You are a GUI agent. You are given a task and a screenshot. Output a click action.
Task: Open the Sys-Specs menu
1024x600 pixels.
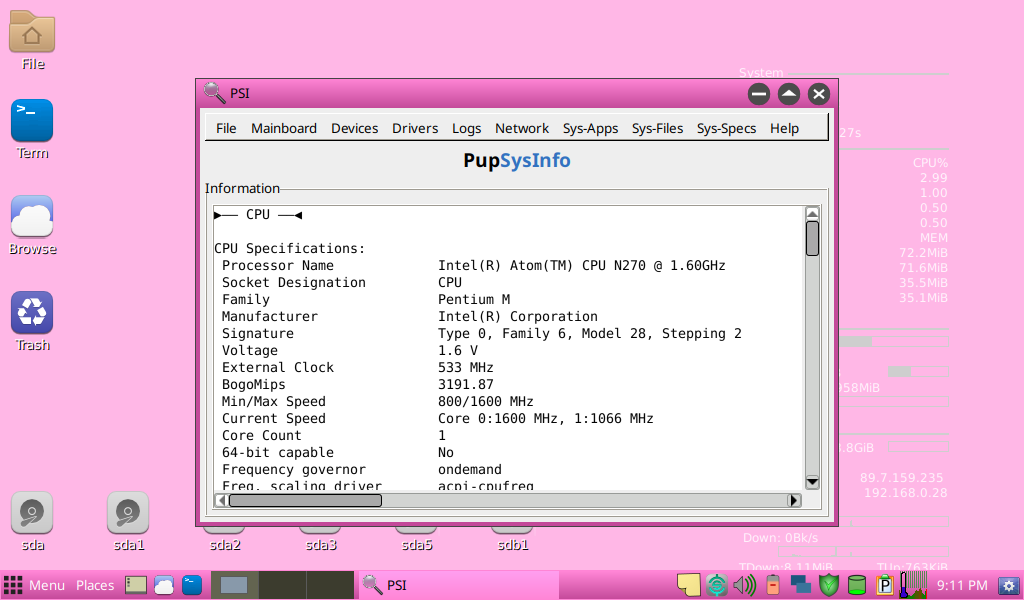726,128
